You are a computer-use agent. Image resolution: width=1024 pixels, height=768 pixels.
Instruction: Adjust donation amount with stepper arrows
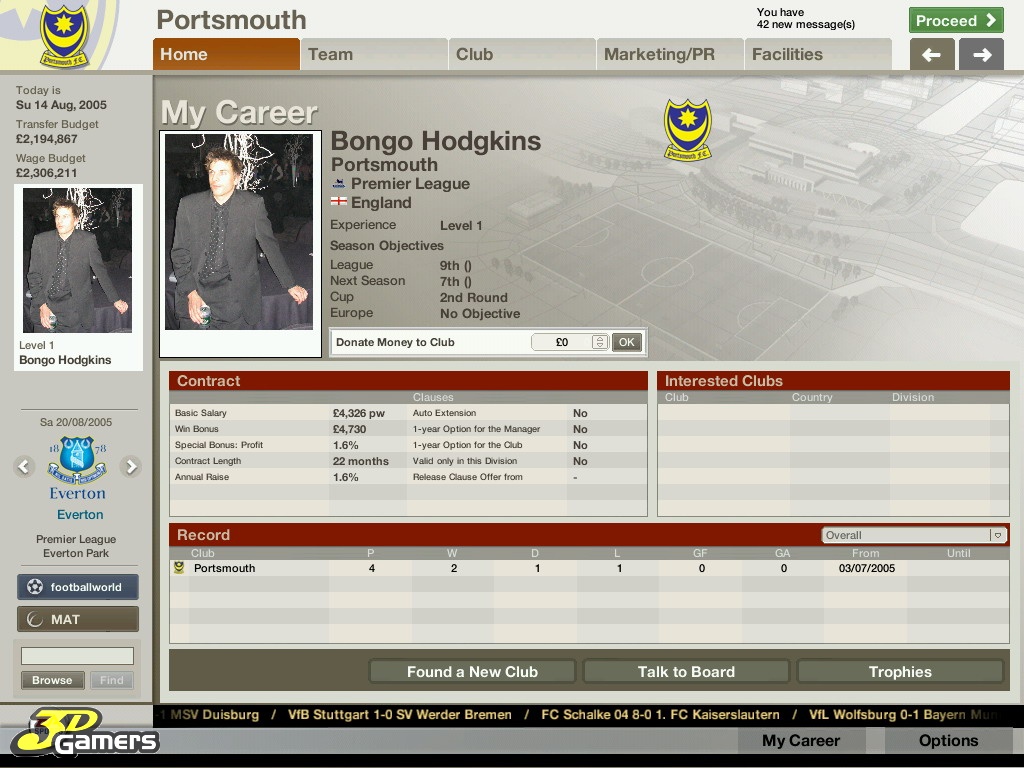coord(600,342)
